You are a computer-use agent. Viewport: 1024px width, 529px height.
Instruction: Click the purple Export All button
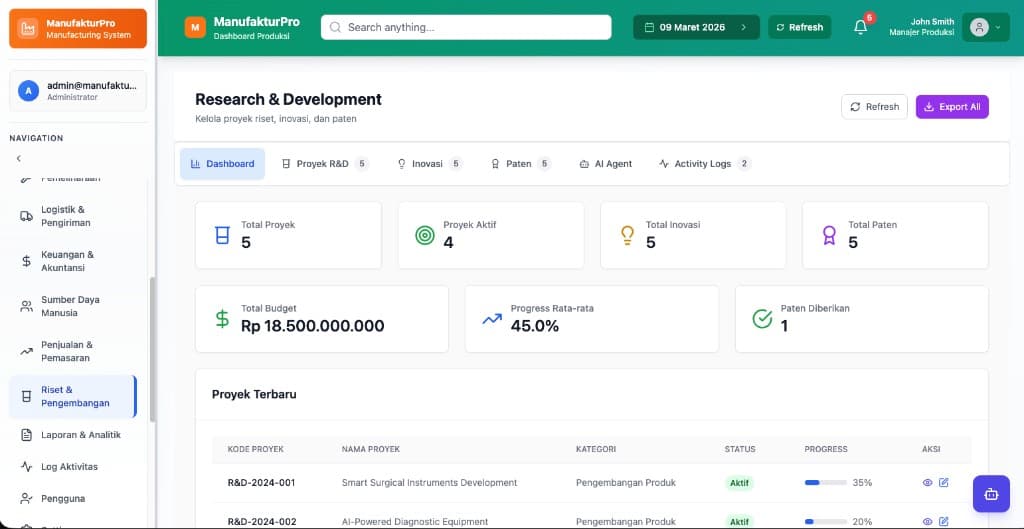pyautogui.click(x=952, y=107)
